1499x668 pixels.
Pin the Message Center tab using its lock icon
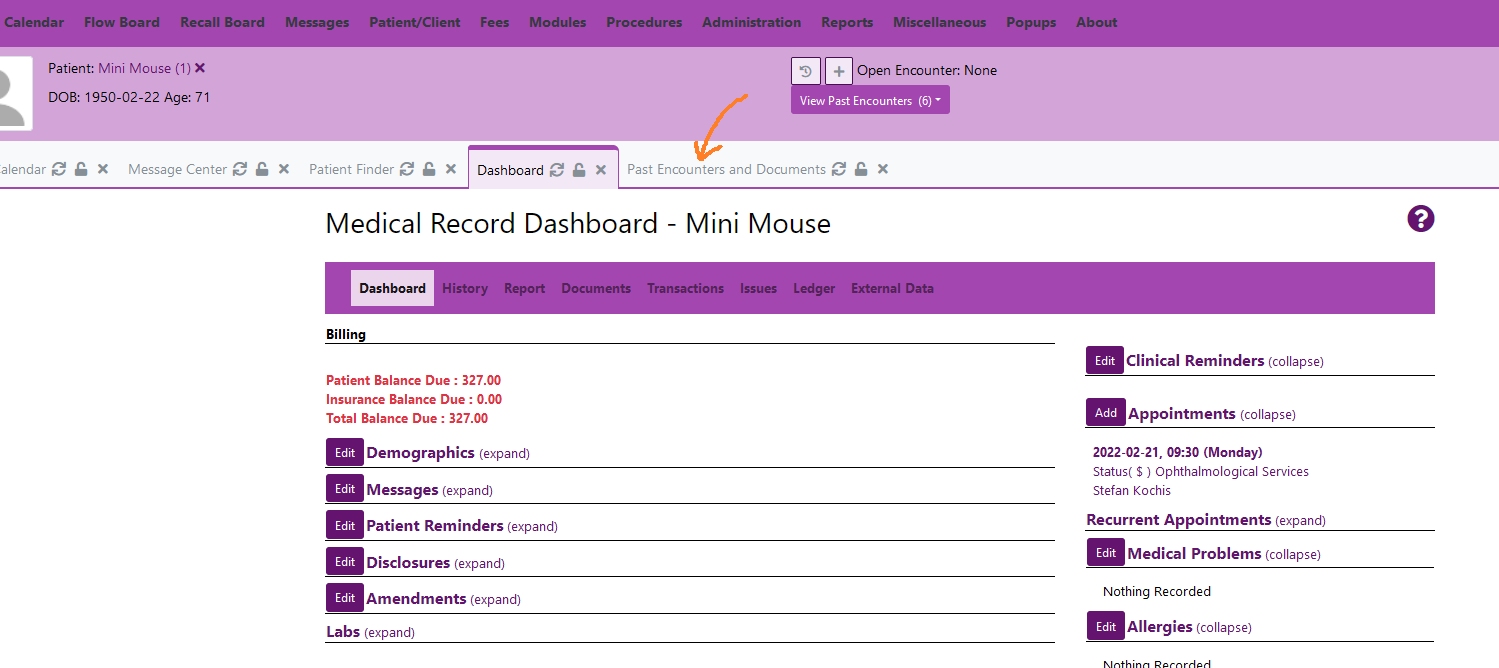tap(260, 168)
